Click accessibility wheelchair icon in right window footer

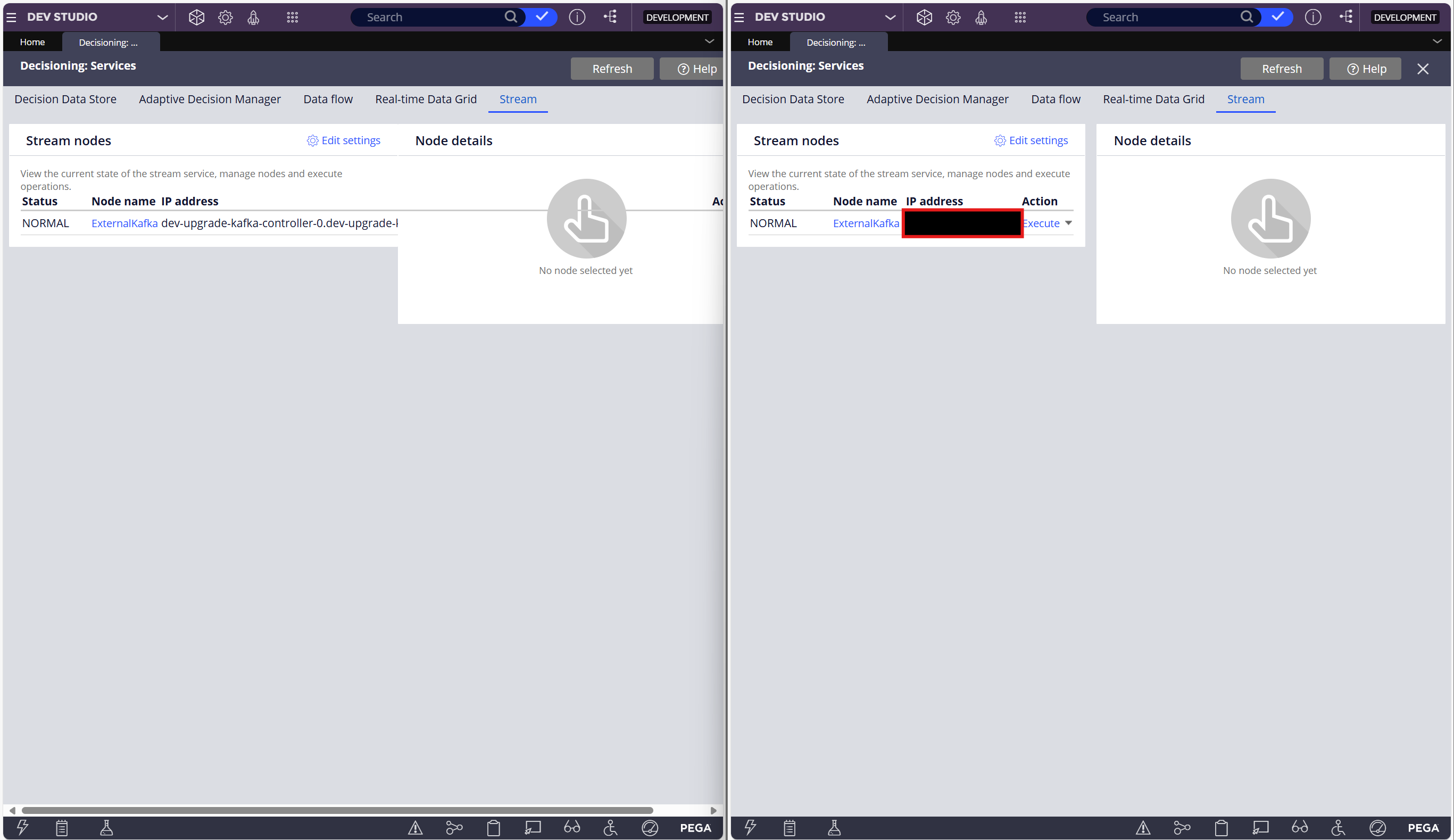point(1337,827)
